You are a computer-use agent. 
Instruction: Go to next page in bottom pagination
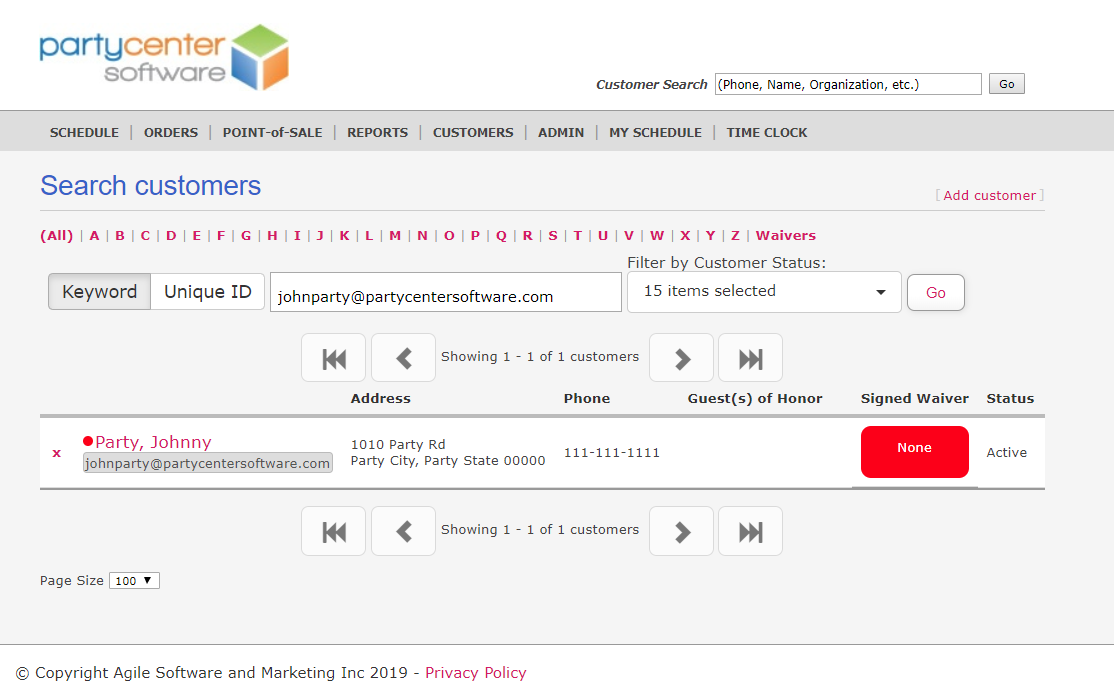[681, 531]
